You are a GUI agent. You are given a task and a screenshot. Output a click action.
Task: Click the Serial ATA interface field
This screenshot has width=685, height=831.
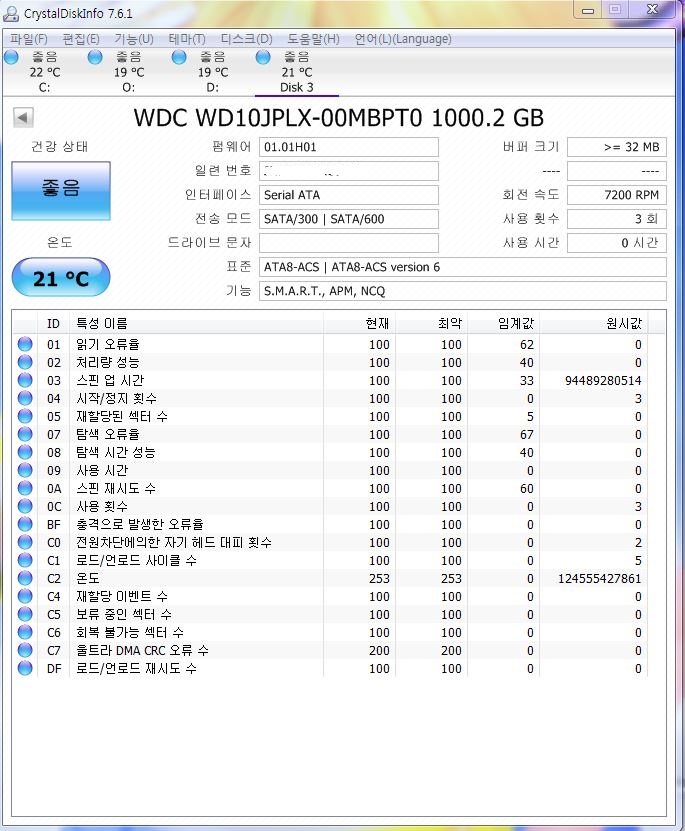(x=349, y=195)
